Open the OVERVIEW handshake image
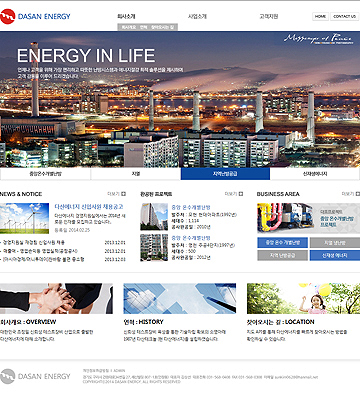This screenshot has width=360, height=393. 56,298
